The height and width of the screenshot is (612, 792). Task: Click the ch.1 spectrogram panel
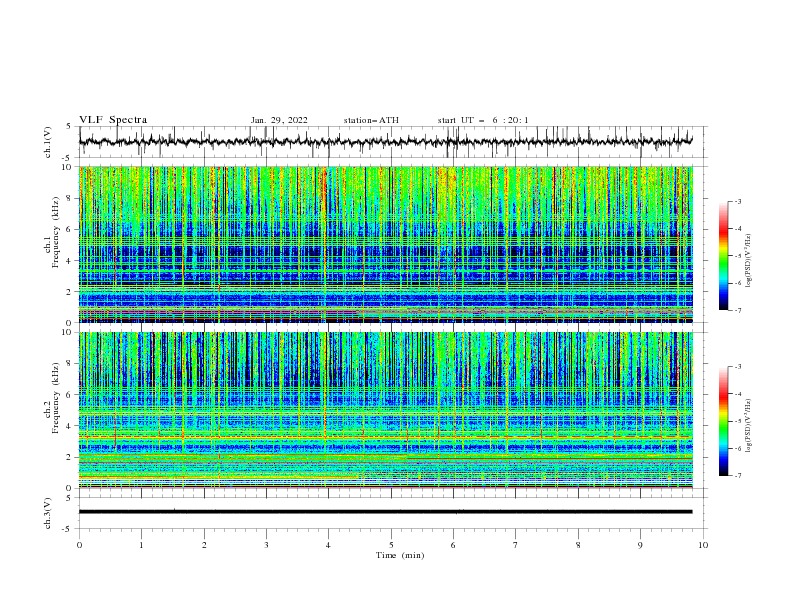pos(385,244)
